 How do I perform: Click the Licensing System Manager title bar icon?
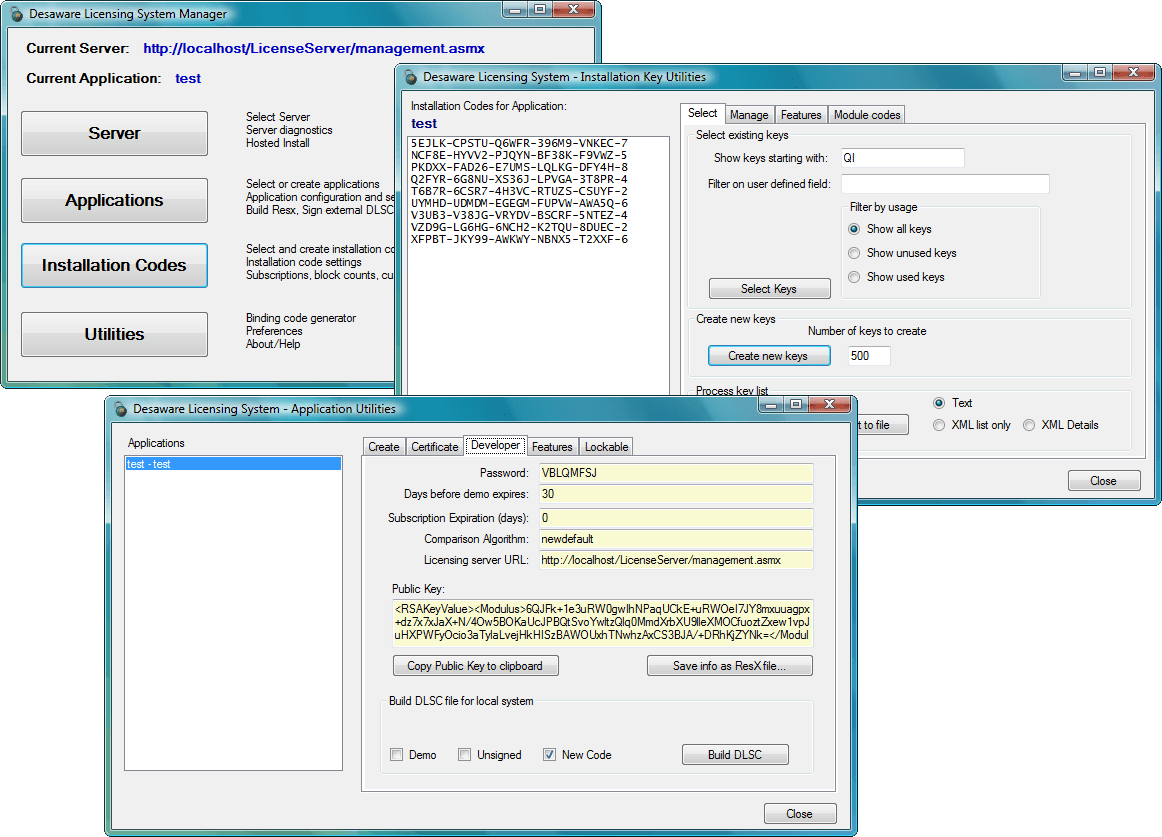tap(17, 14)
